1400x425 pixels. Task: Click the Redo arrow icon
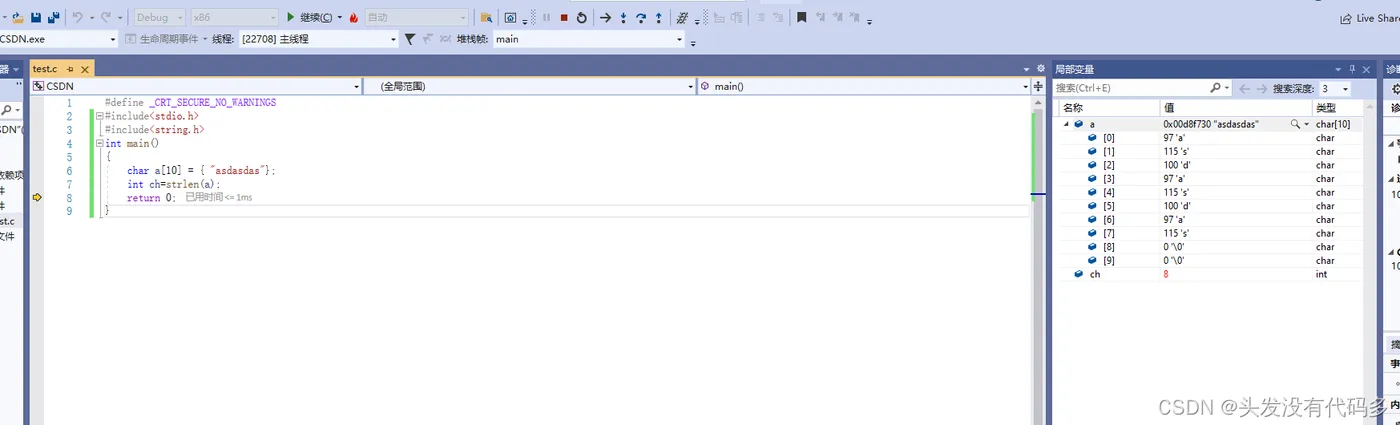[107, 18]
